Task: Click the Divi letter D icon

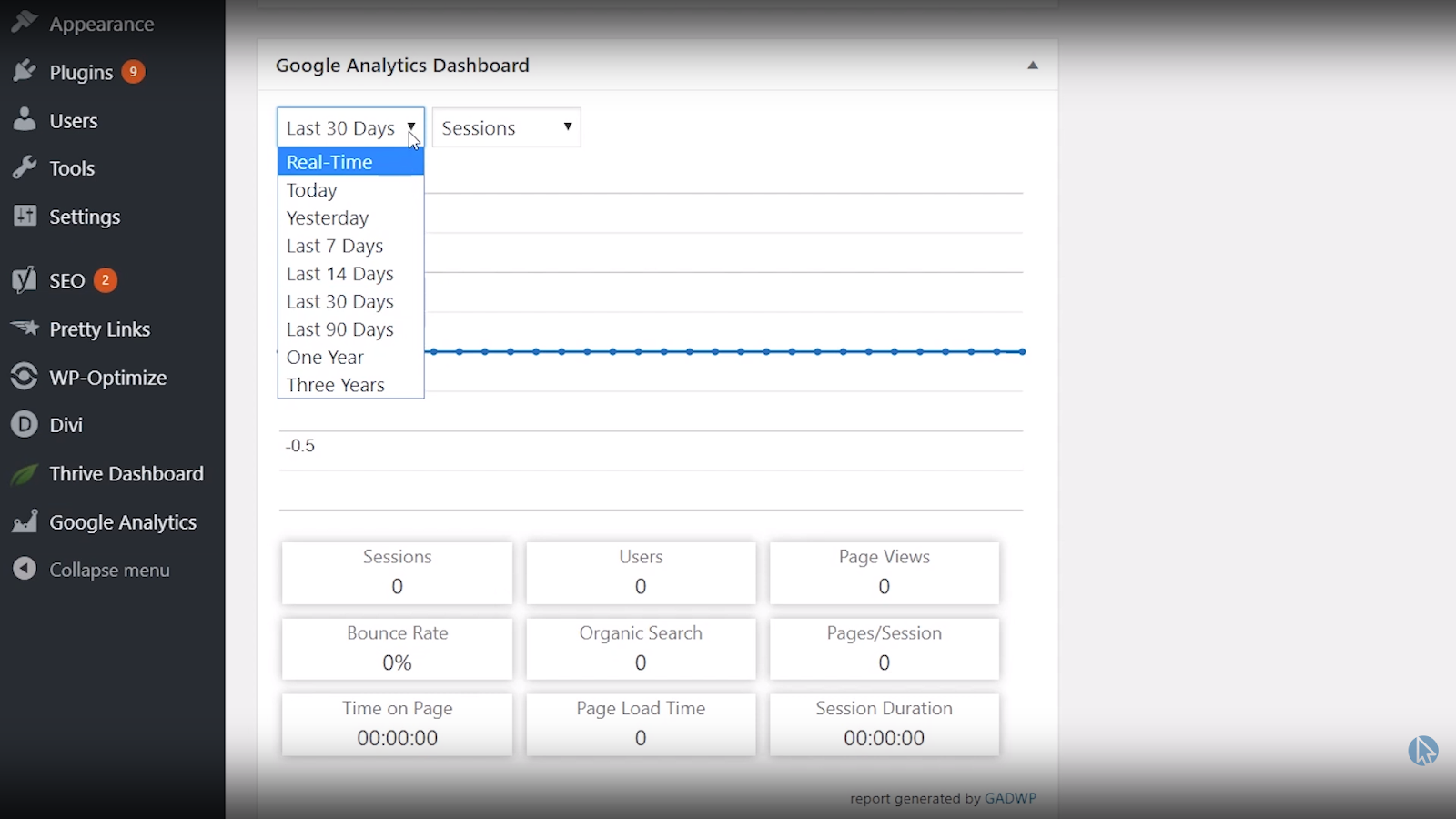Action: click(25, 424)
